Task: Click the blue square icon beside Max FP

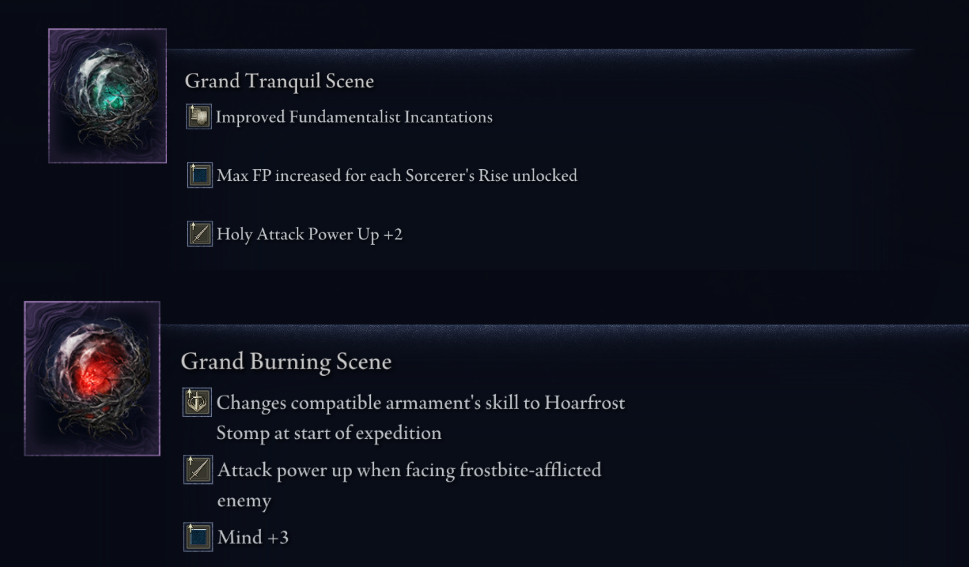Action: point(200,176)
